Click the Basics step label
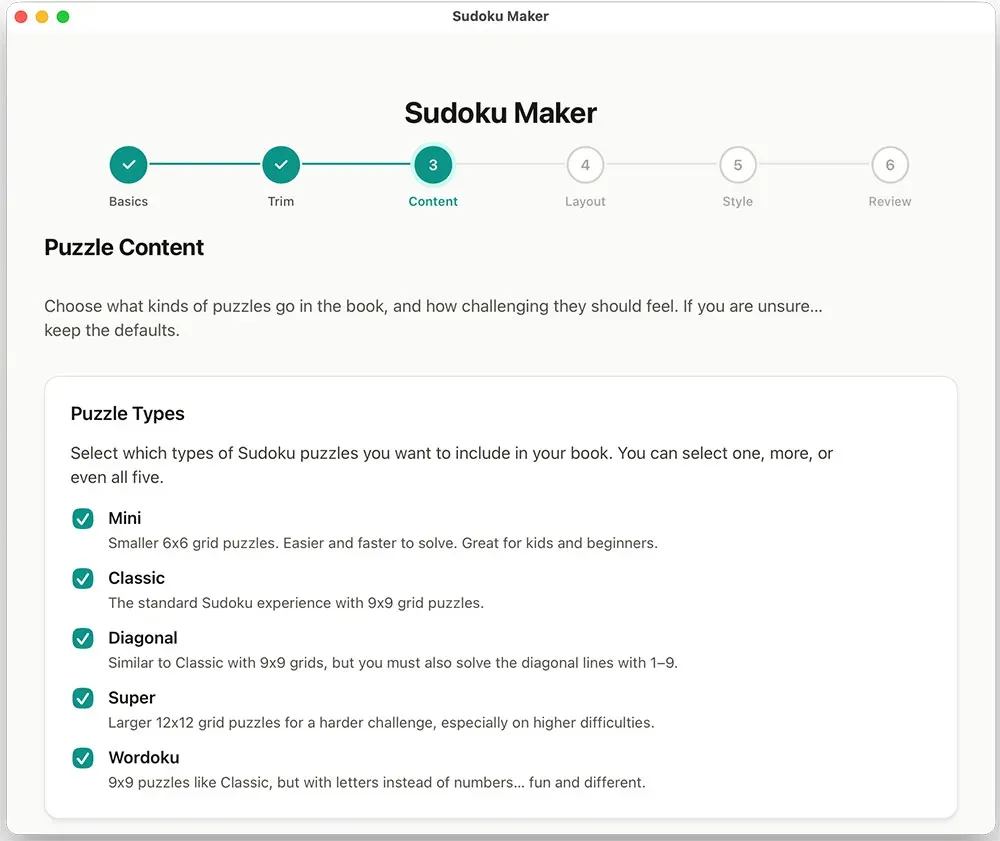 coord(128,201)
